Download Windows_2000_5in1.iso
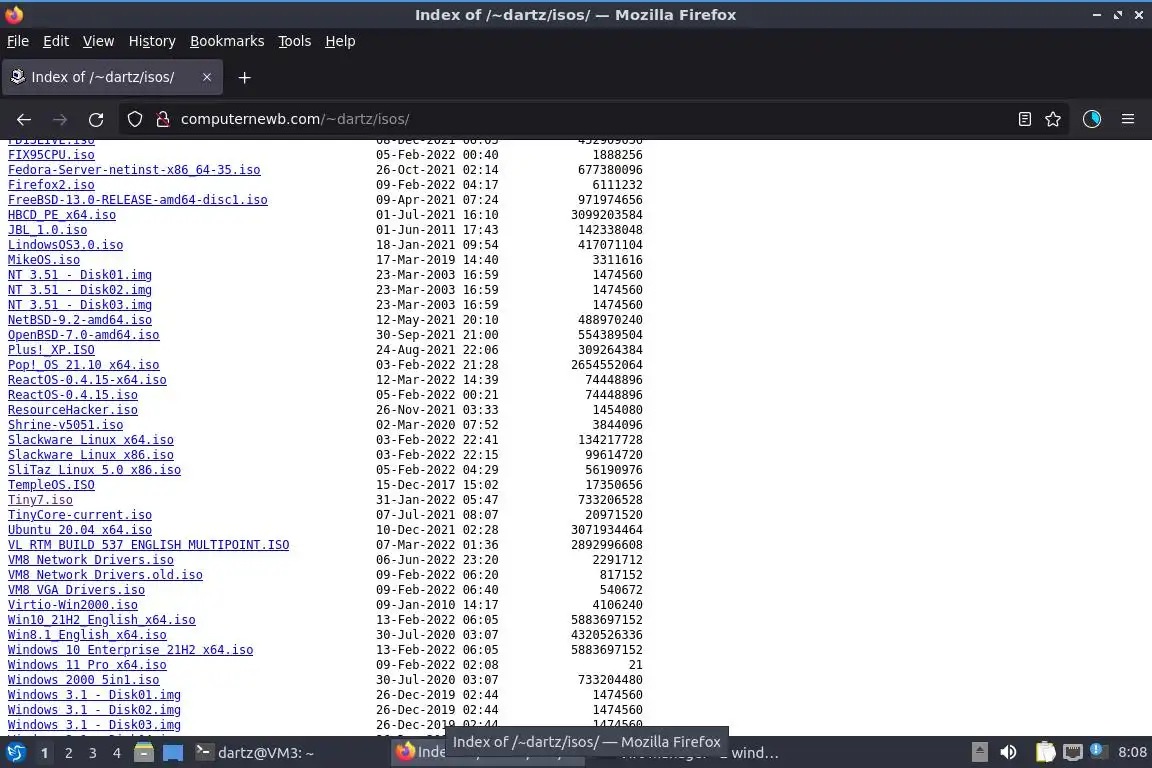The height and width of the screenshot is (768, 1152). (x=84, y=680)
